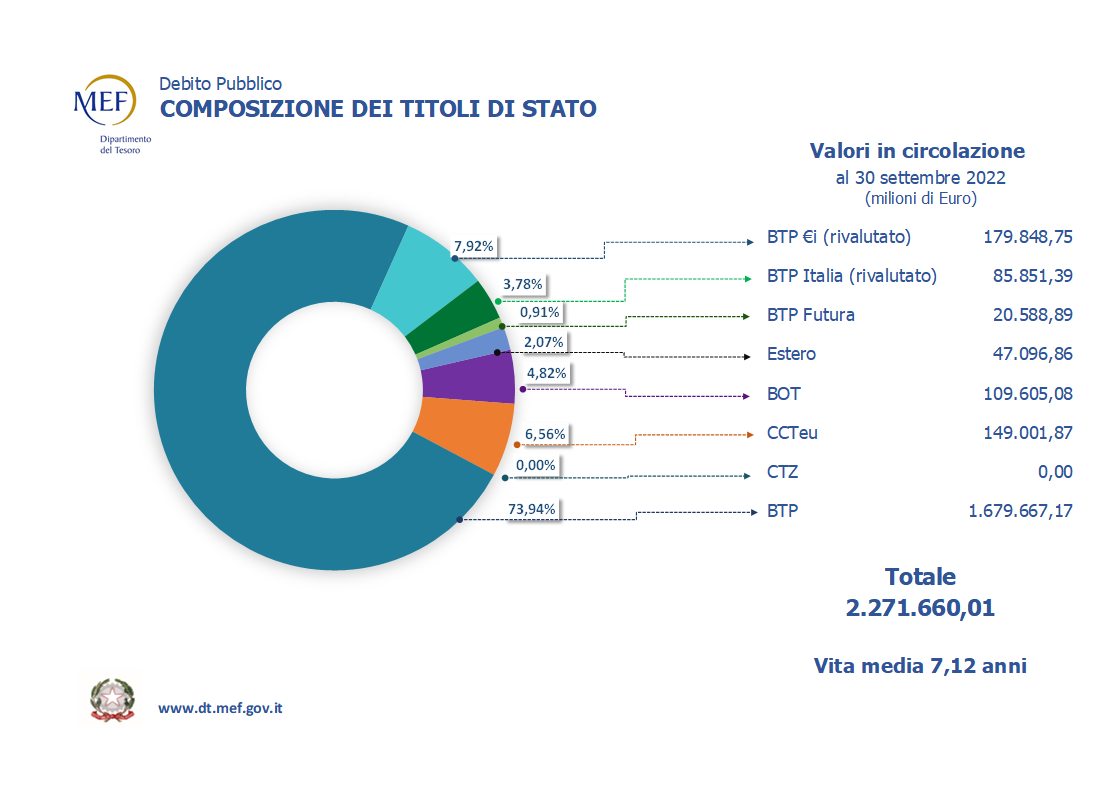This screenshot has width=1117, height=786.
Task: Click the 0,00% percentage label
Action: [536, 465]
